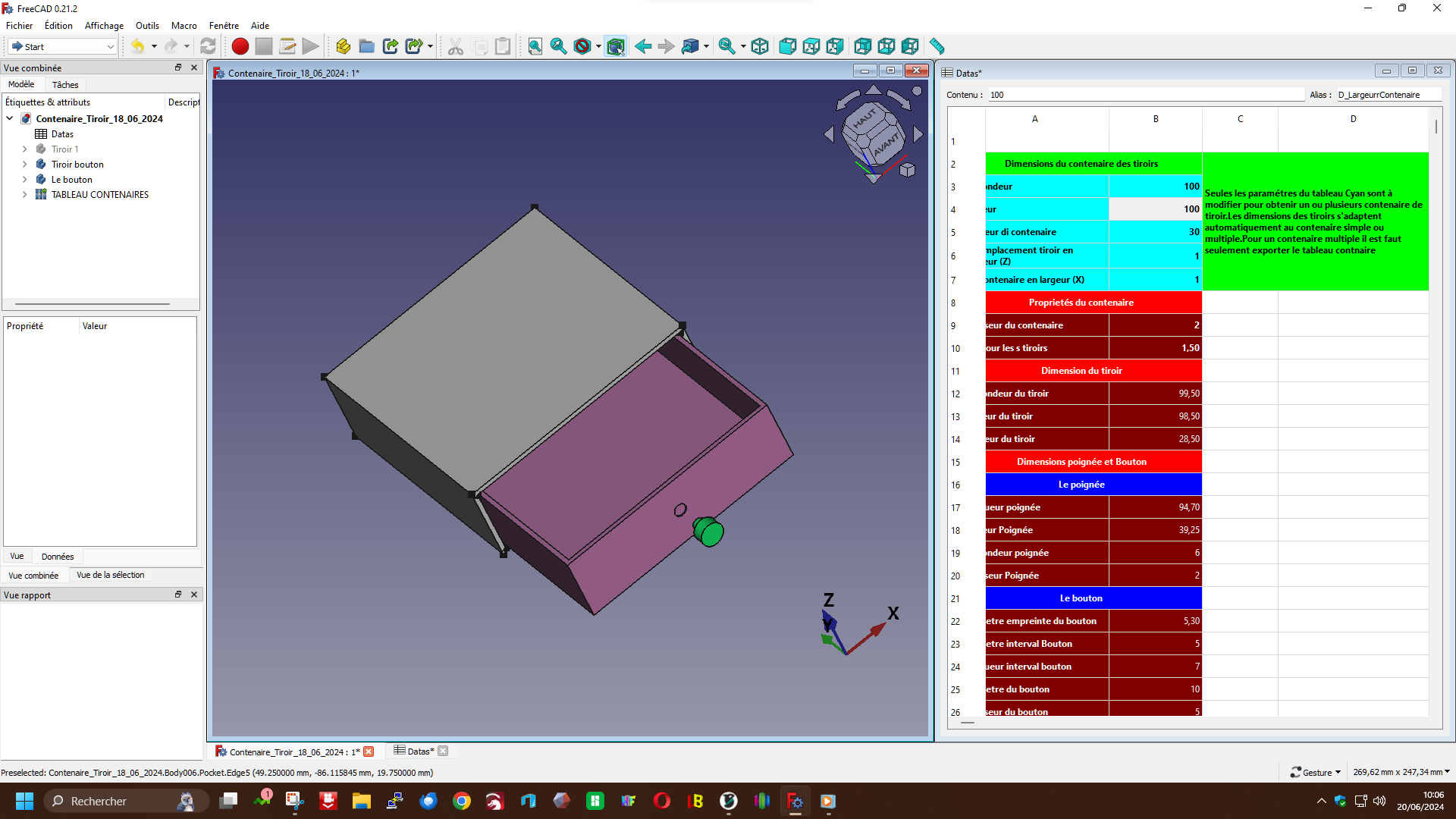This screenshot has width=1456, height=819.
Task: Switch to the Tâches tab
Action: pos(65,85)
